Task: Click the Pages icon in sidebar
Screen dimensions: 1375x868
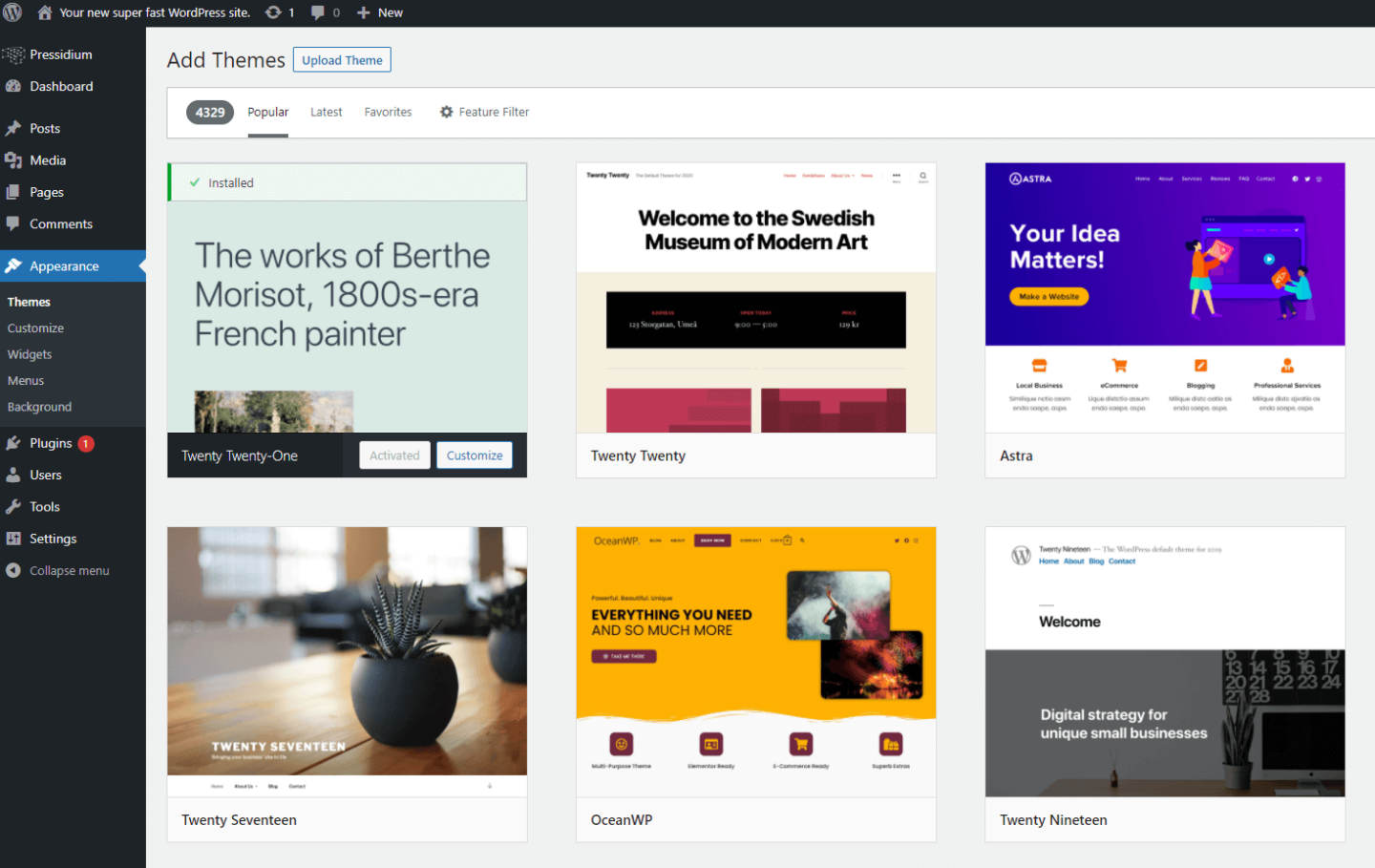Action: [x=13, y=192]
